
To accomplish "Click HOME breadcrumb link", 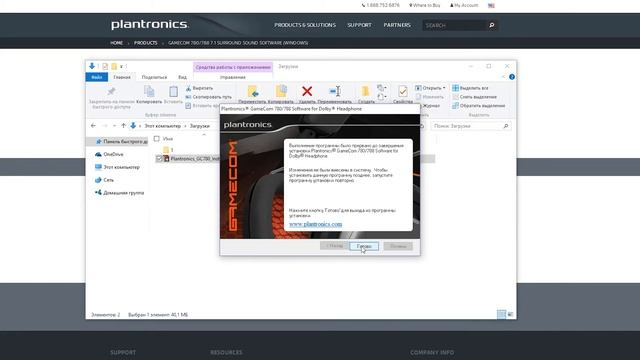I will coord(116,43).
